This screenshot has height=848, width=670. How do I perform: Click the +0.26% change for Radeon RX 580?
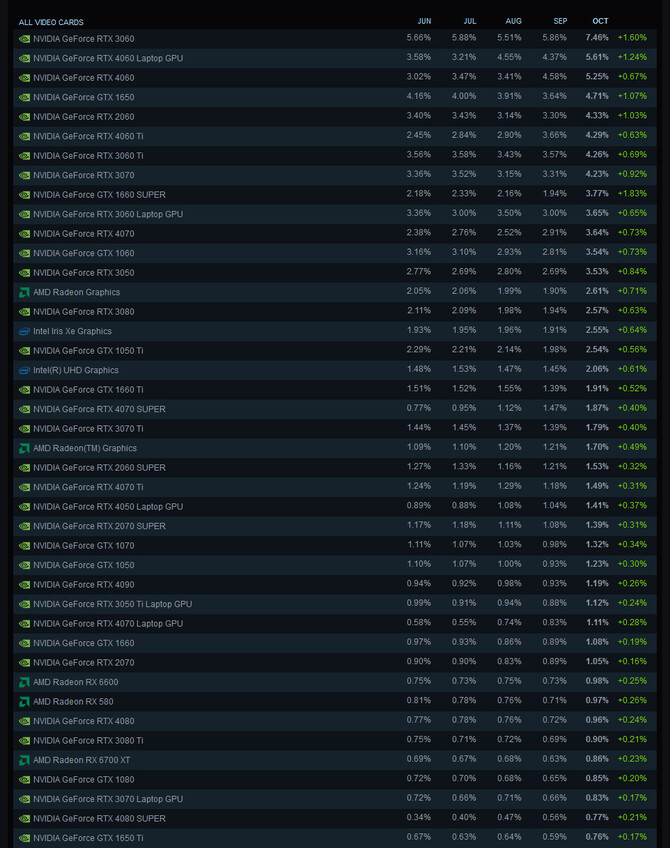[x=632, y=700]
